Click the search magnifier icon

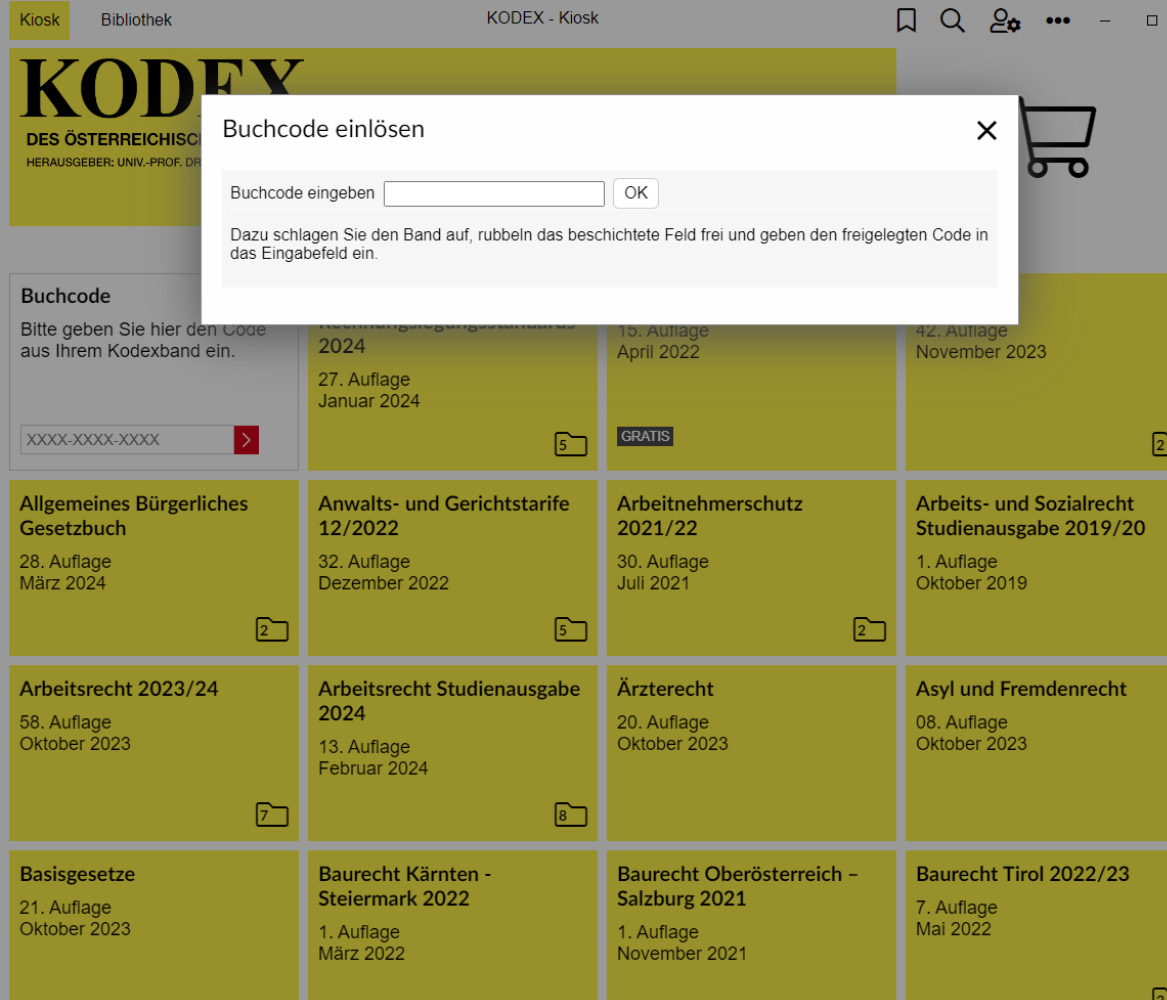tap(952, 20)
